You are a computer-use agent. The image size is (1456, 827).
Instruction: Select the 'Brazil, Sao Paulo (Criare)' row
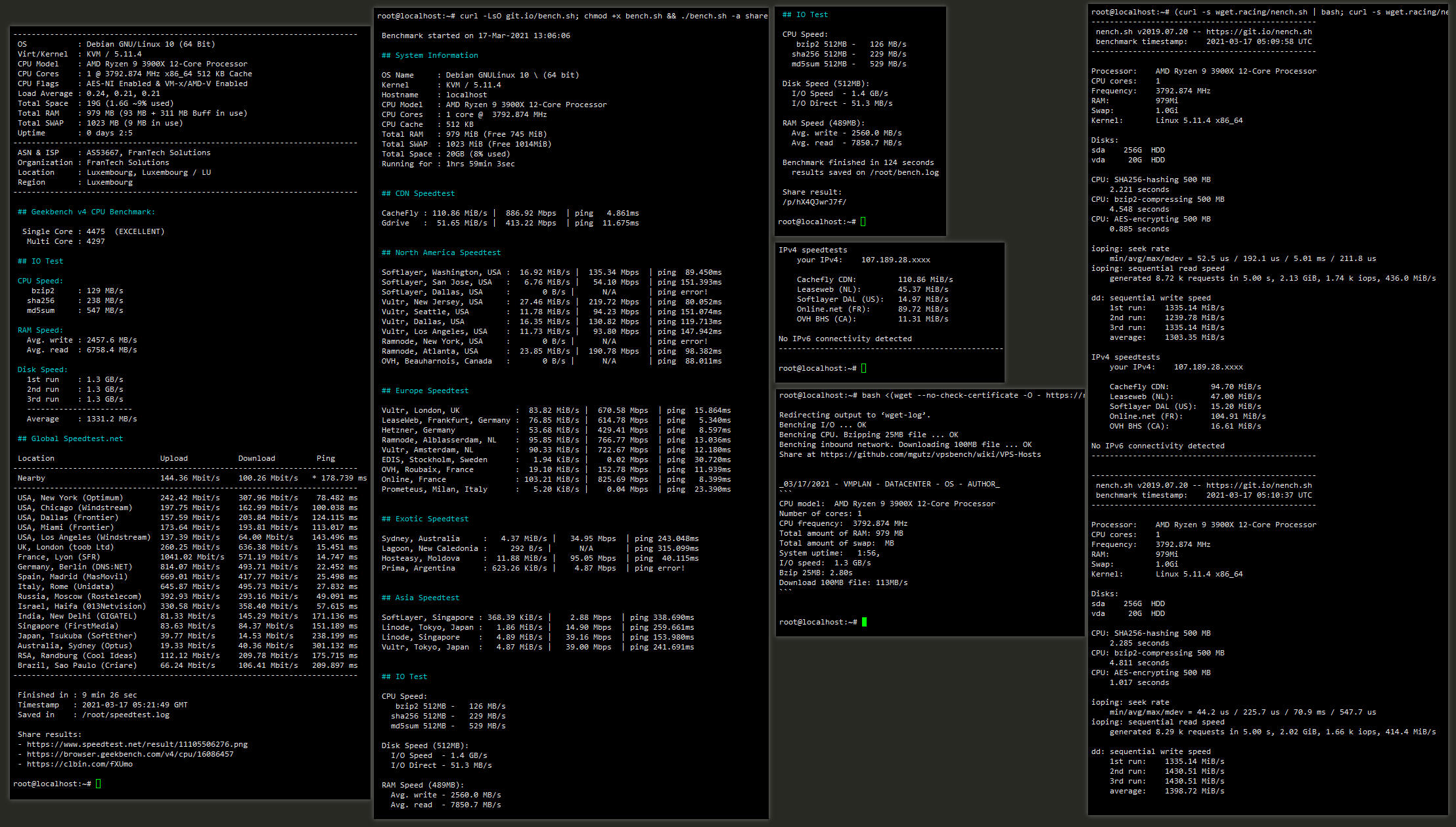[188, 665]
